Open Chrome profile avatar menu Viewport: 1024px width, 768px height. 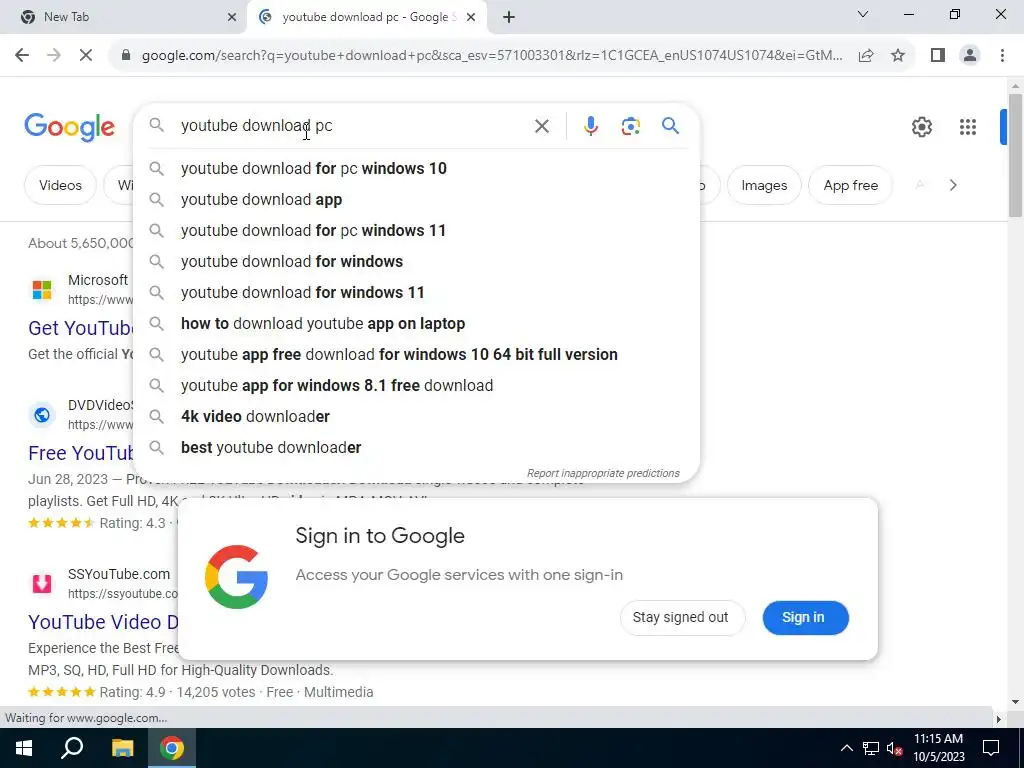pyautogui.click(x=970, y=56)
